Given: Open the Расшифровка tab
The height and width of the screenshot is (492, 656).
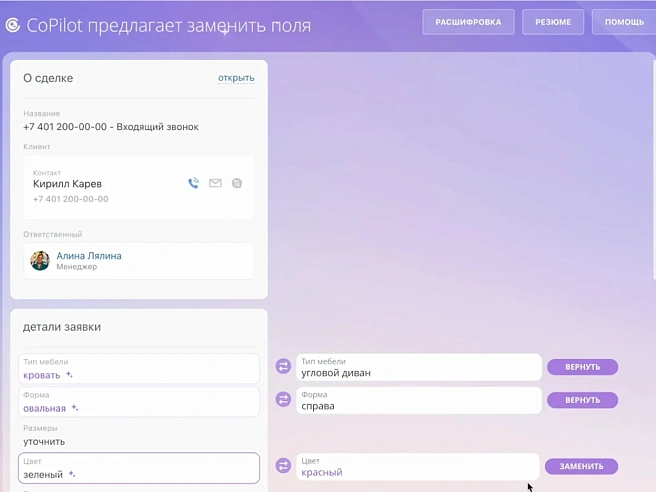Looking at the screenshot, I should [x=468, y=22].
